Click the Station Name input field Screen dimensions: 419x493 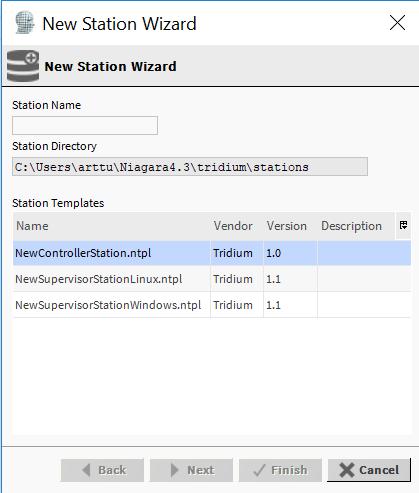click(85, 125)
